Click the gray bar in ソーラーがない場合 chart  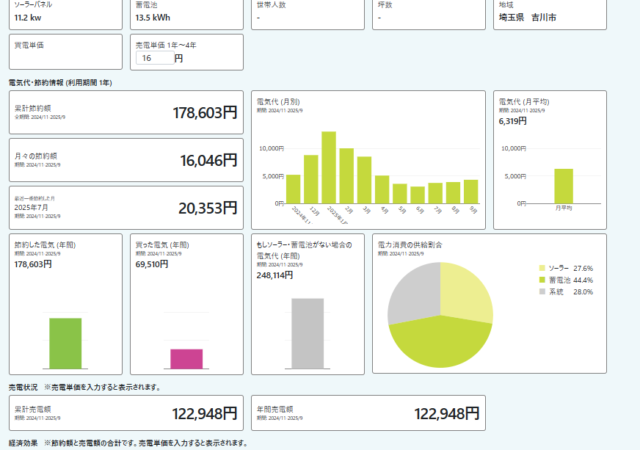click(x=307, y=333)
